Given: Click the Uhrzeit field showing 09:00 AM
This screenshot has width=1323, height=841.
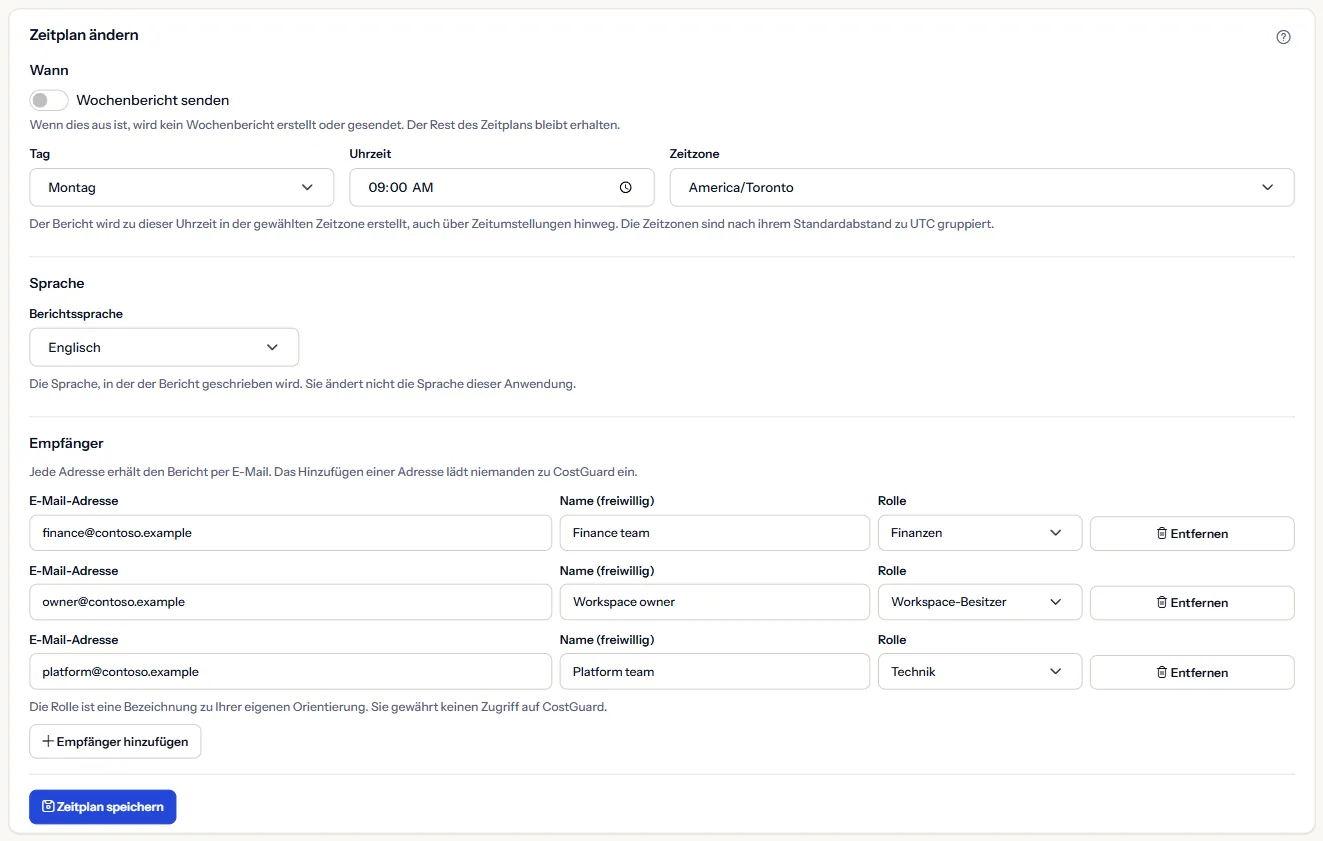Looking at the screenshot, I should 502,187.
